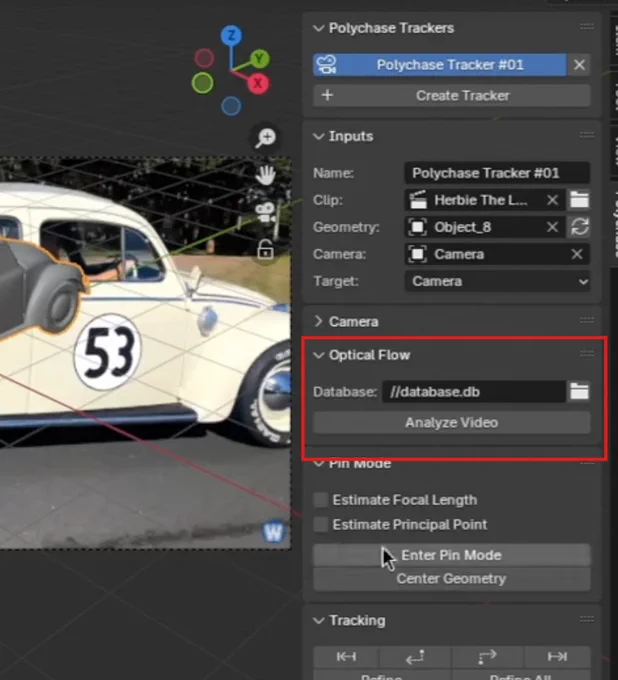Open file browser next to Clip field
This screenshot has height=680, width=618.
[579, 200]
